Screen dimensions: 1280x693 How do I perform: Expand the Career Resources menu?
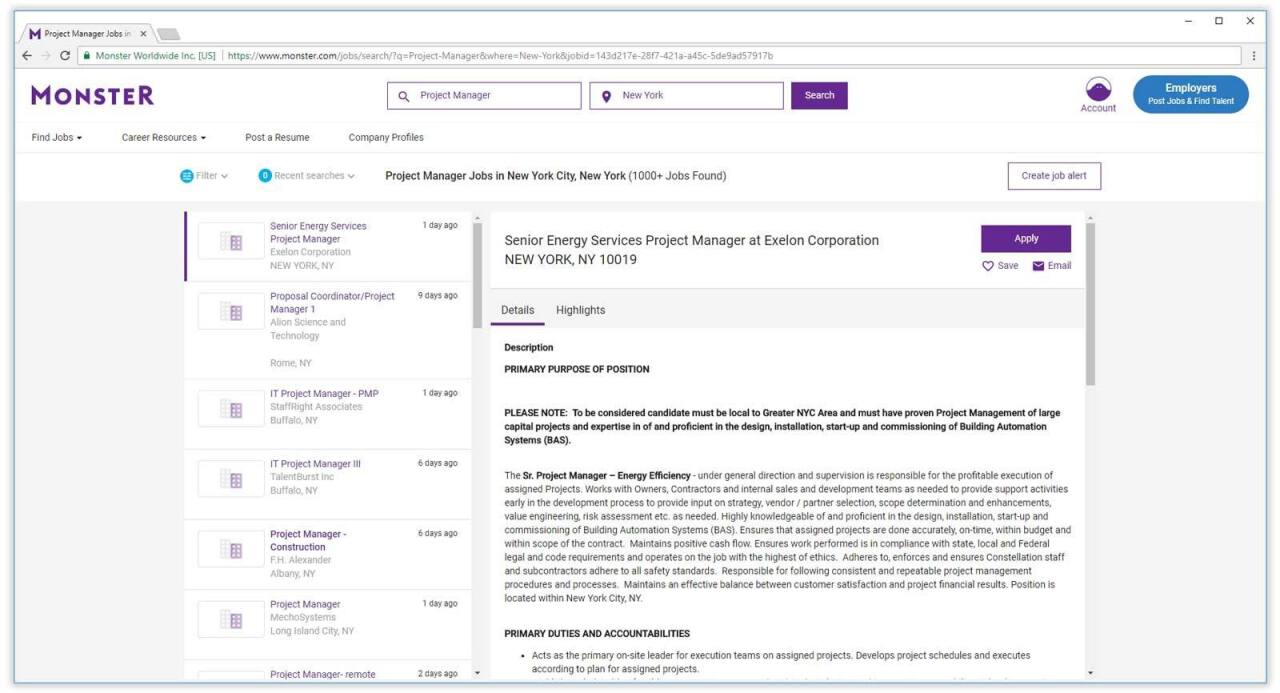(164, 138)
